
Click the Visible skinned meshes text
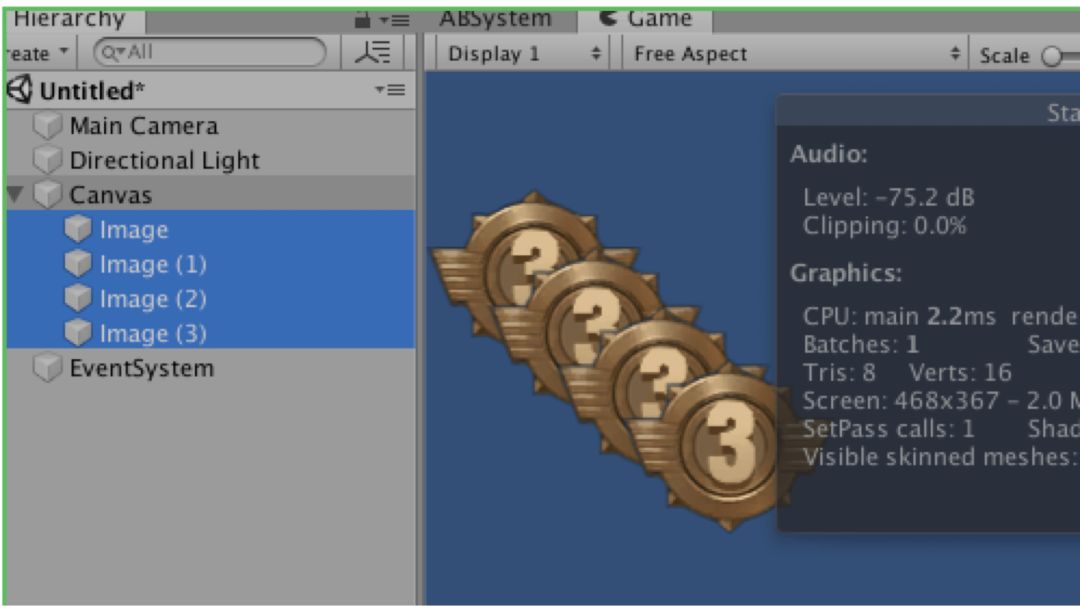939,457
